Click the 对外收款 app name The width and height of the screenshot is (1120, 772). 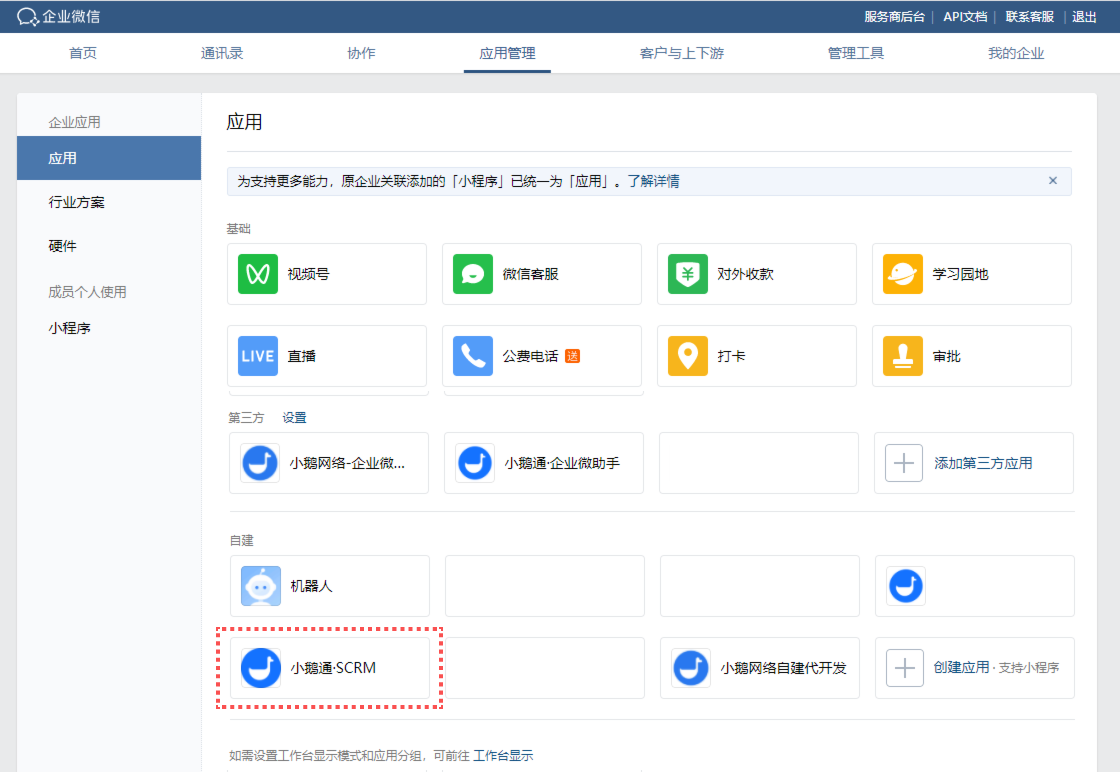(x=746, y=274)
